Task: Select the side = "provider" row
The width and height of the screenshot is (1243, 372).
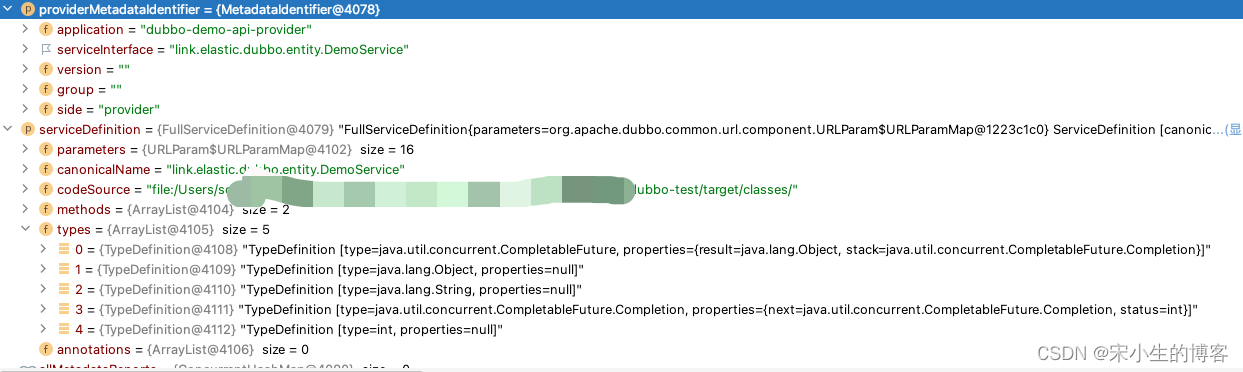Action: 621,109
